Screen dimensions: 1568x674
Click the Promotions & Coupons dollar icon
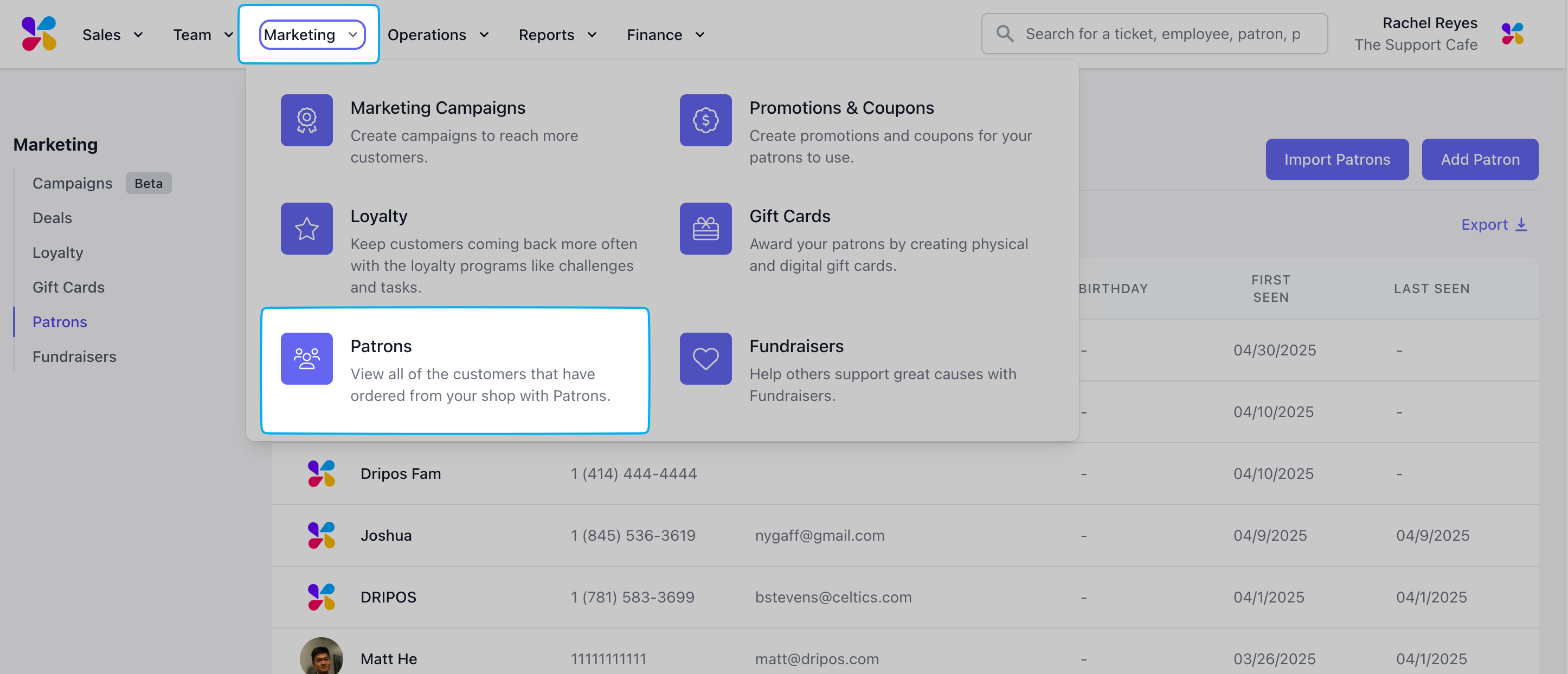[705, 120]
